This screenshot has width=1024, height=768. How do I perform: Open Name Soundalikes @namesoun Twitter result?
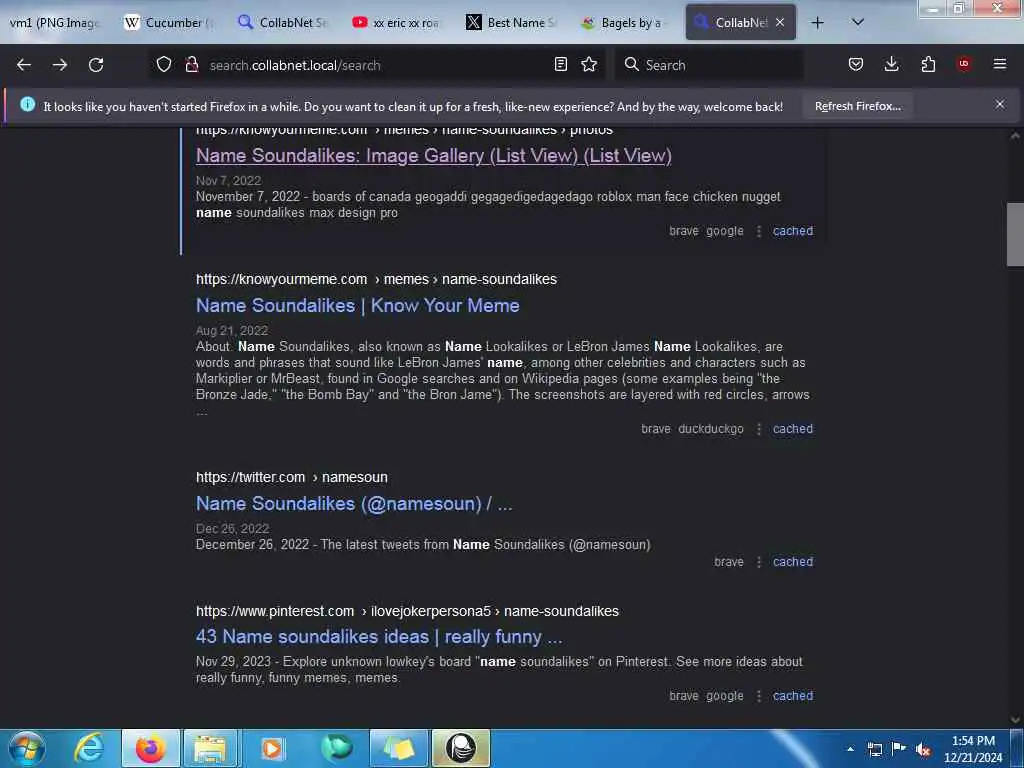[x=354, y=504]
